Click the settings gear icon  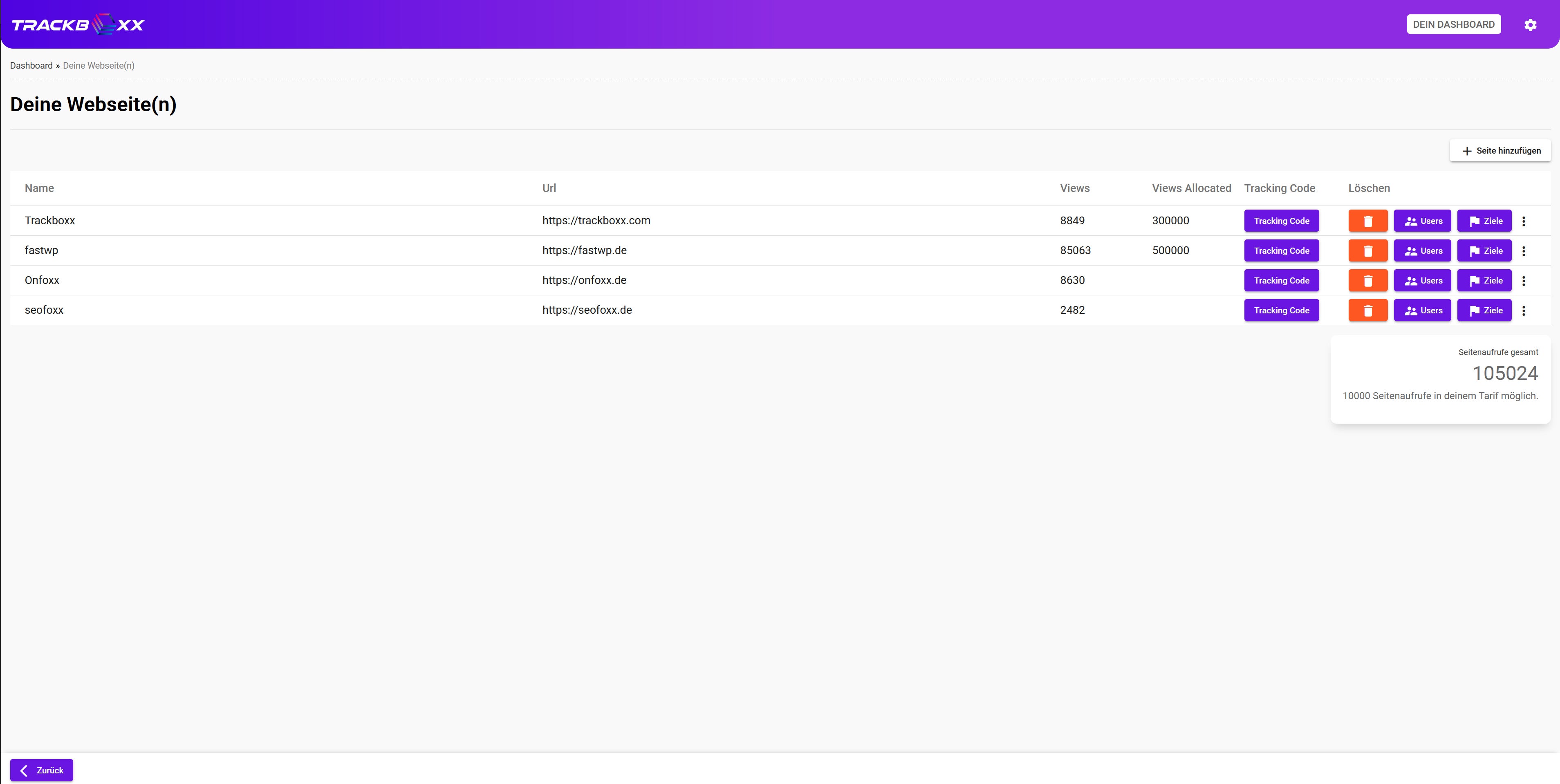(x=1530, y=25)
